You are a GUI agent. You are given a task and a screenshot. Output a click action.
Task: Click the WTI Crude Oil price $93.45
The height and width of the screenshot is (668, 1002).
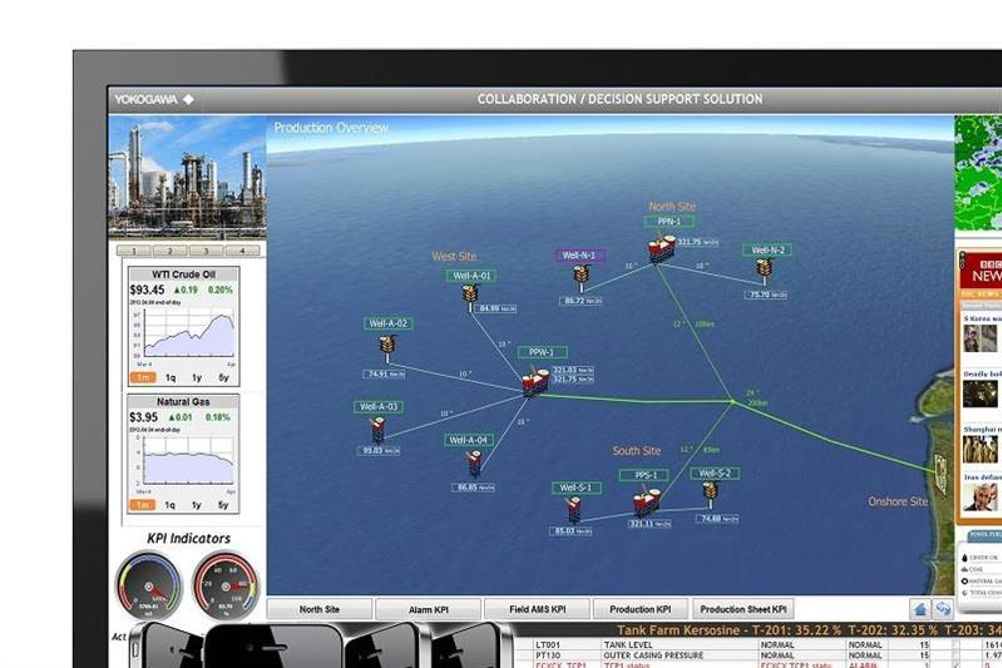[x=147, y=290]
